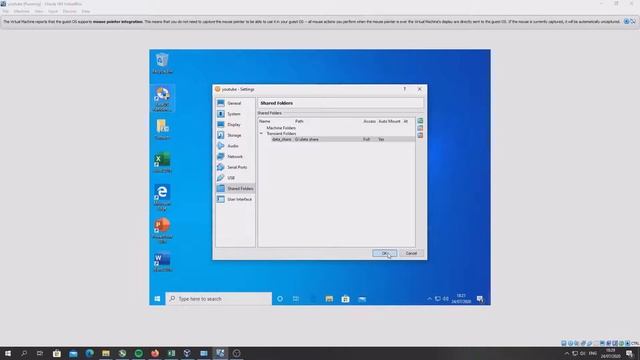Open System settings category
This screenshot has width=640, height=360.
pos(235,114)
